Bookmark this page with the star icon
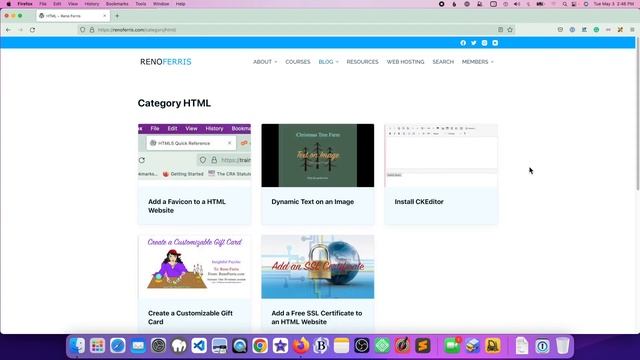The width and height of the screenshot is (640, 360). click(x=510, y=30)
